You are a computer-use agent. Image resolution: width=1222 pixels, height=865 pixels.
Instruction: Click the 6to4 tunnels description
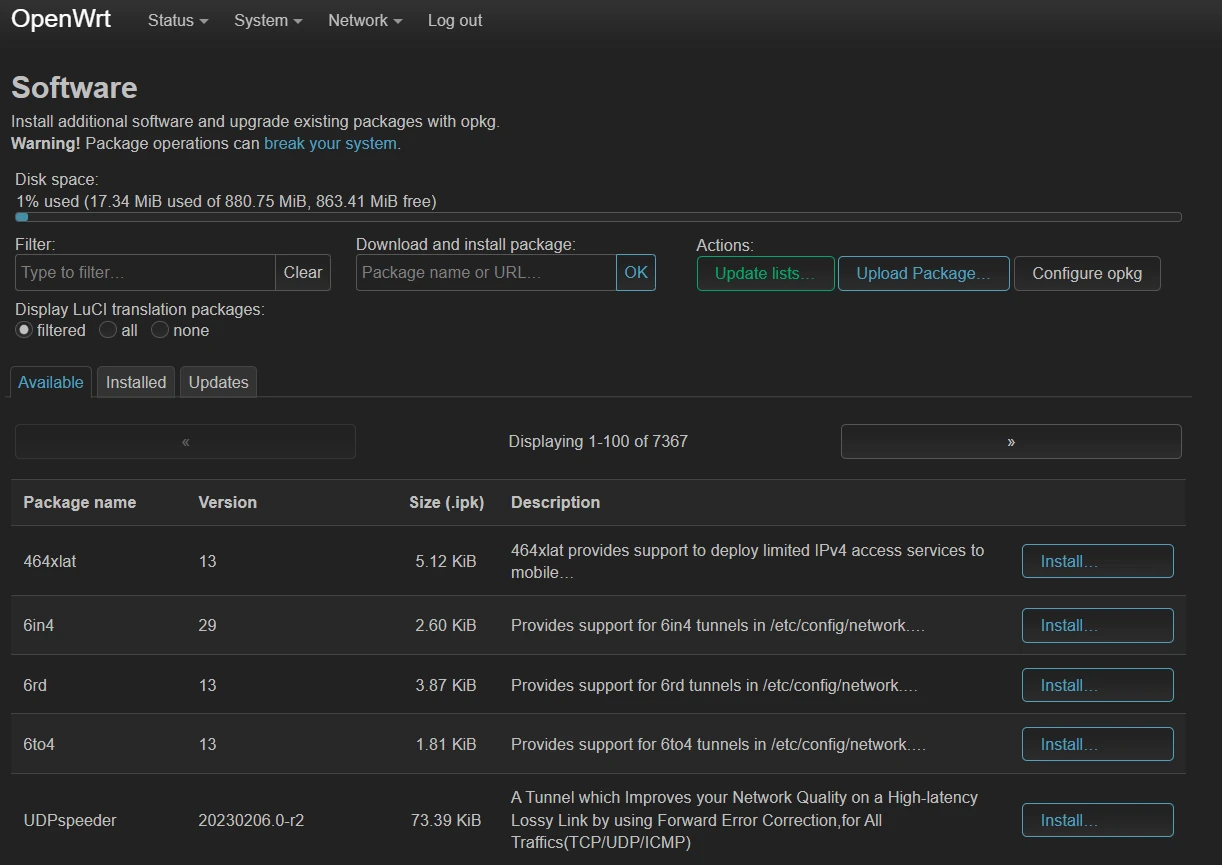pyautogui.click(x=718, y=744)
